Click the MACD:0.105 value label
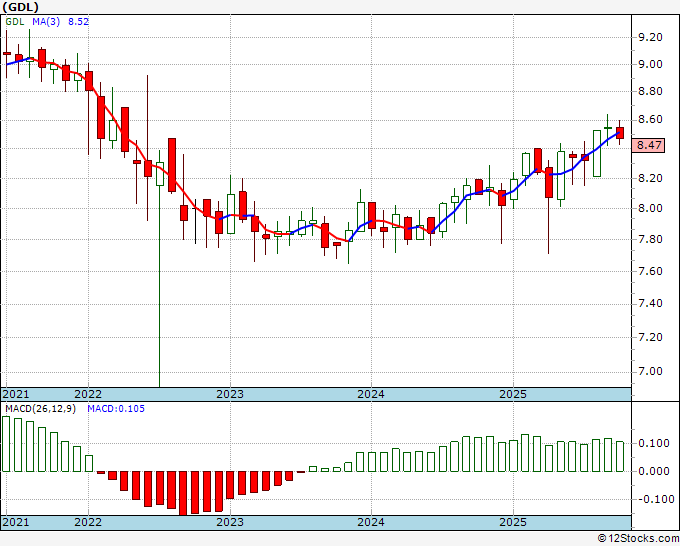The width and height of the screenshot is (680, 546). click(x=116, y=409)
